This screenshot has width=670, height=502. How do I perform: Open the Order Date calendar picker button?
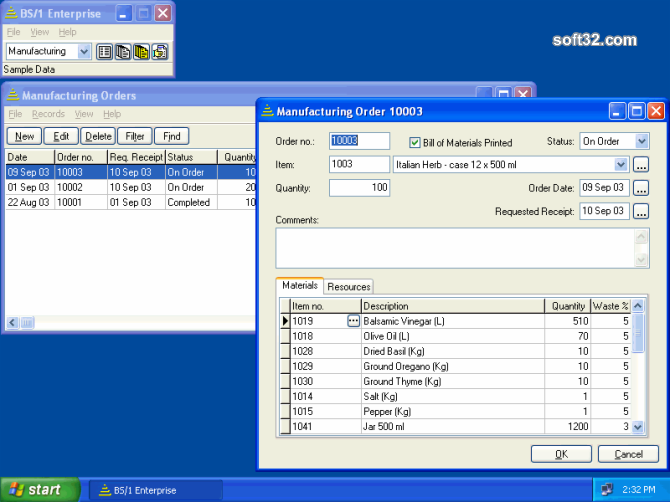[641, 188]
